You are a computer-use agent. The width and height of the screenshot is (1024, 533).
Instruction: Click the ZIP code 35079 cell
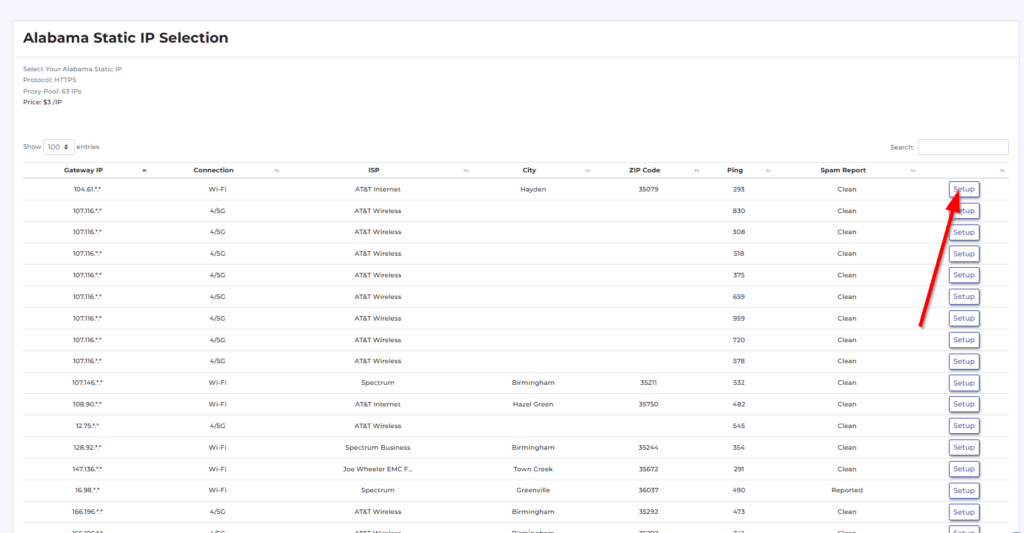[x=648, y=189]
